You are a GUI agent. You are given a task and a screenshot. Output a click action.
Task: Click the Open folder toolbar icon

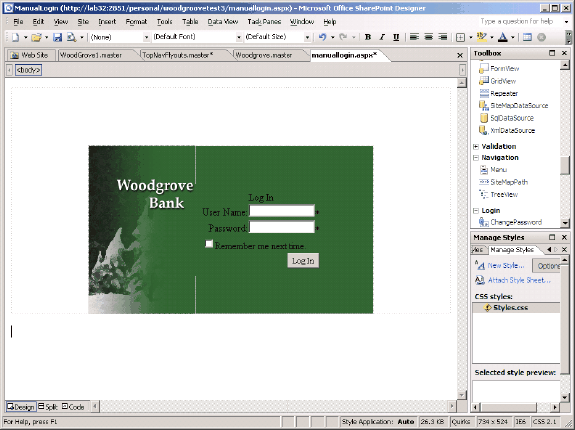coord(36,37)
